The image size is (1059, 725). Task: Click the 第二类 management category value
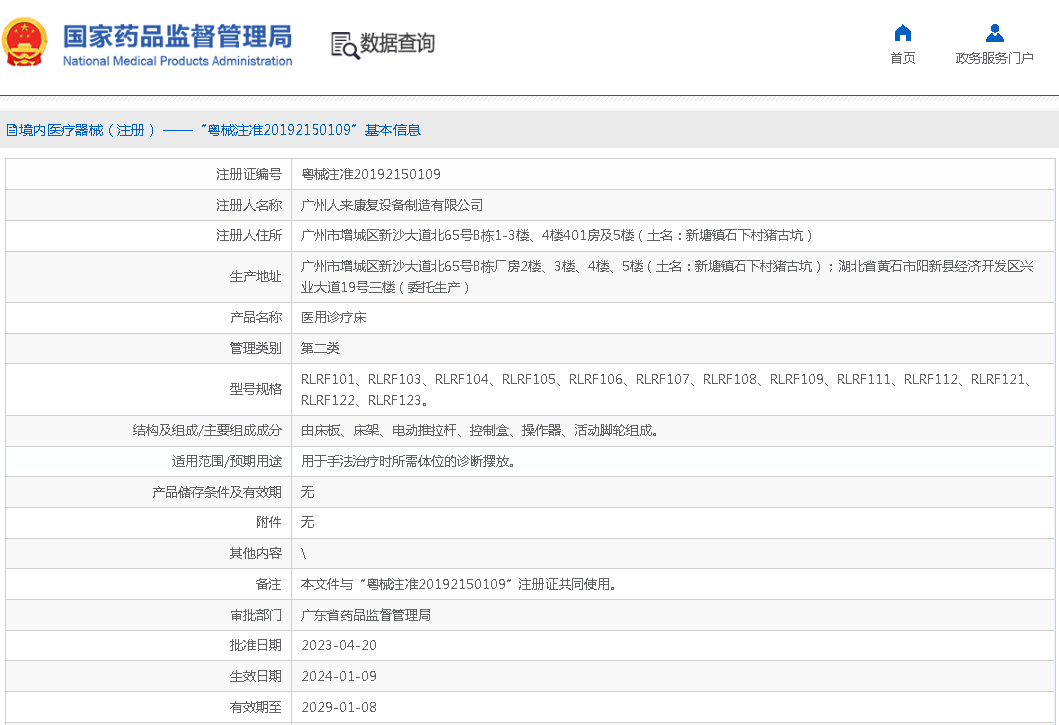[321, 348]
